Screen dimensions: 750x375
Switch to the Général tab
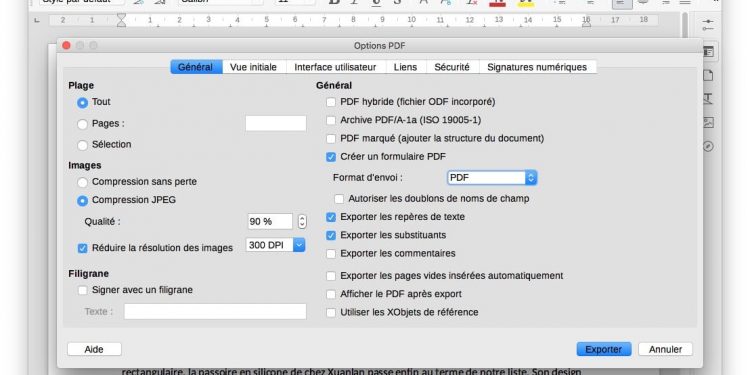coord(195,67)
